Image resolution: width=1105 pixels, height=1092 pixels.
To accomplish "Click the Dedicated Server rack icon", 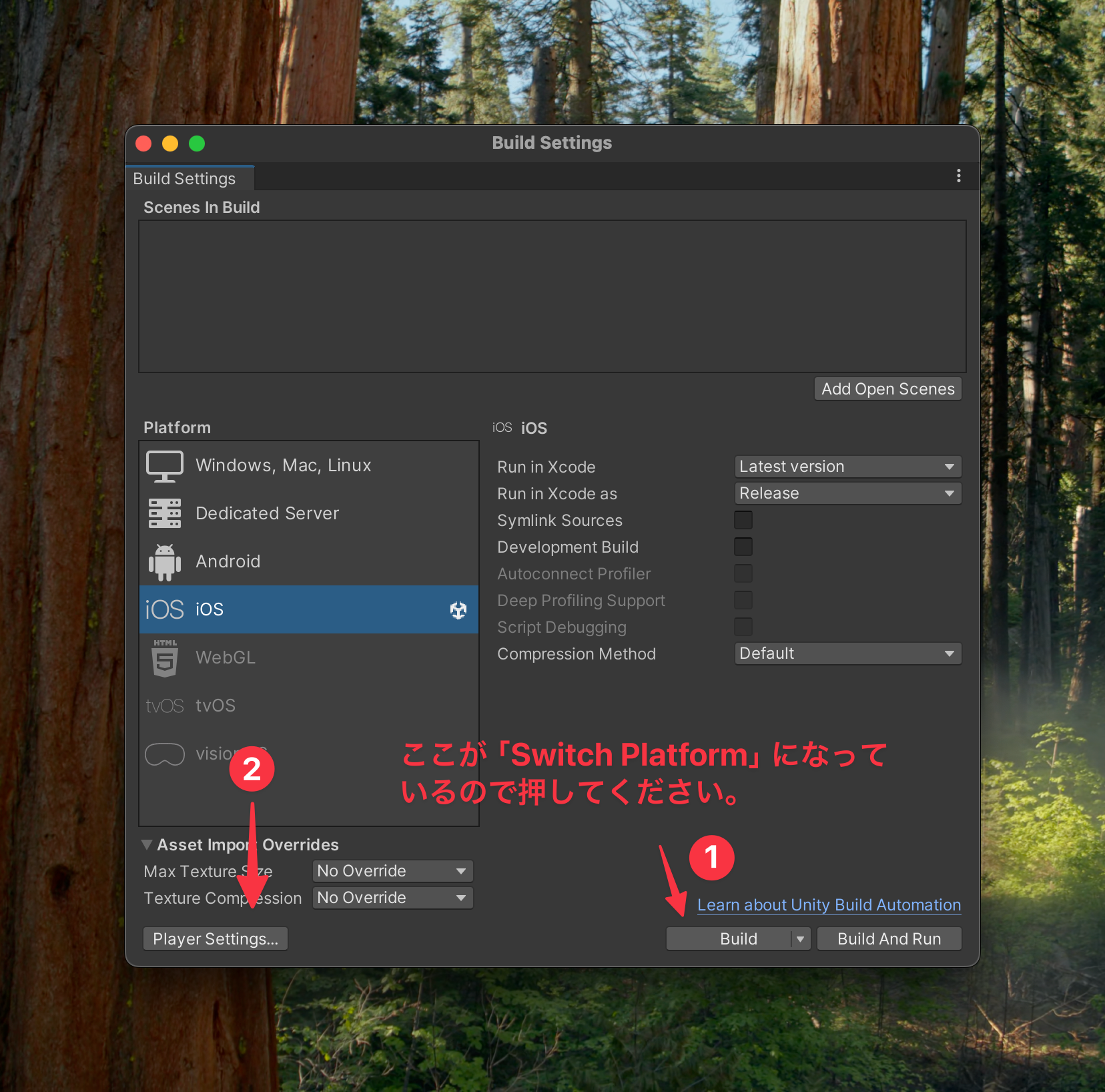I will (x=165, y=513).
